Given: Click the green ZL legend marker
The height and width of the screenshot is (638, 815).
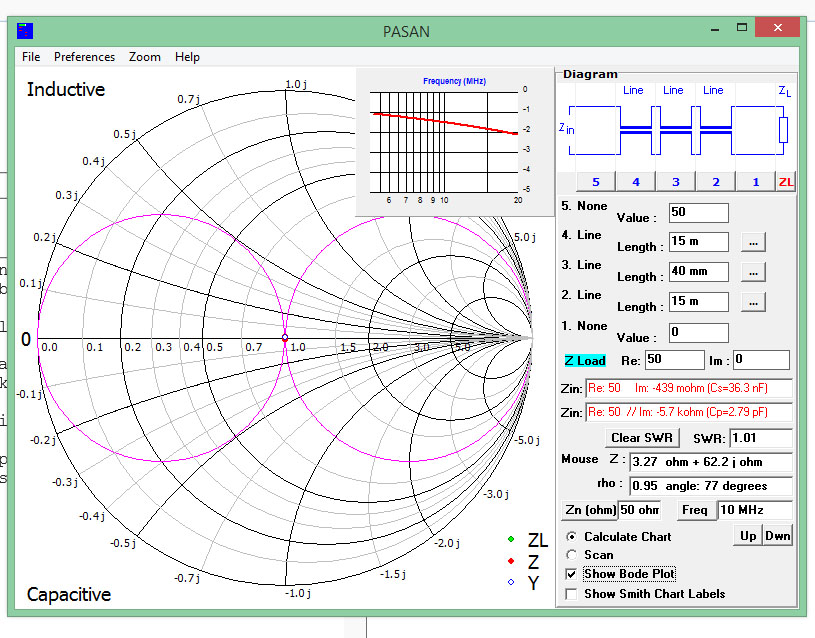Looking at the screenshot, I should 511,539.
